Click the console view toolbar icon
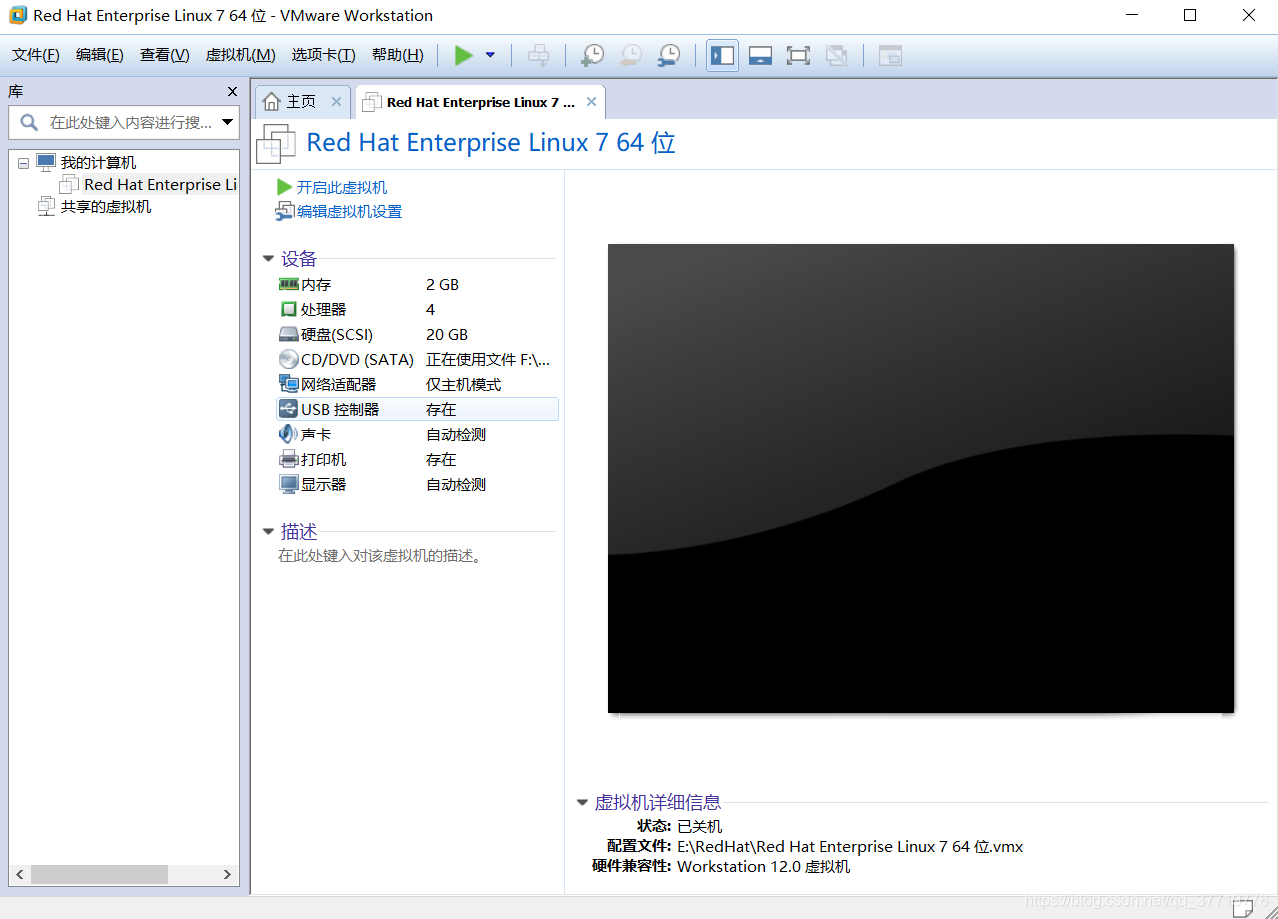This screenshot has height=919, width=1278. click(x=890, y=55)
